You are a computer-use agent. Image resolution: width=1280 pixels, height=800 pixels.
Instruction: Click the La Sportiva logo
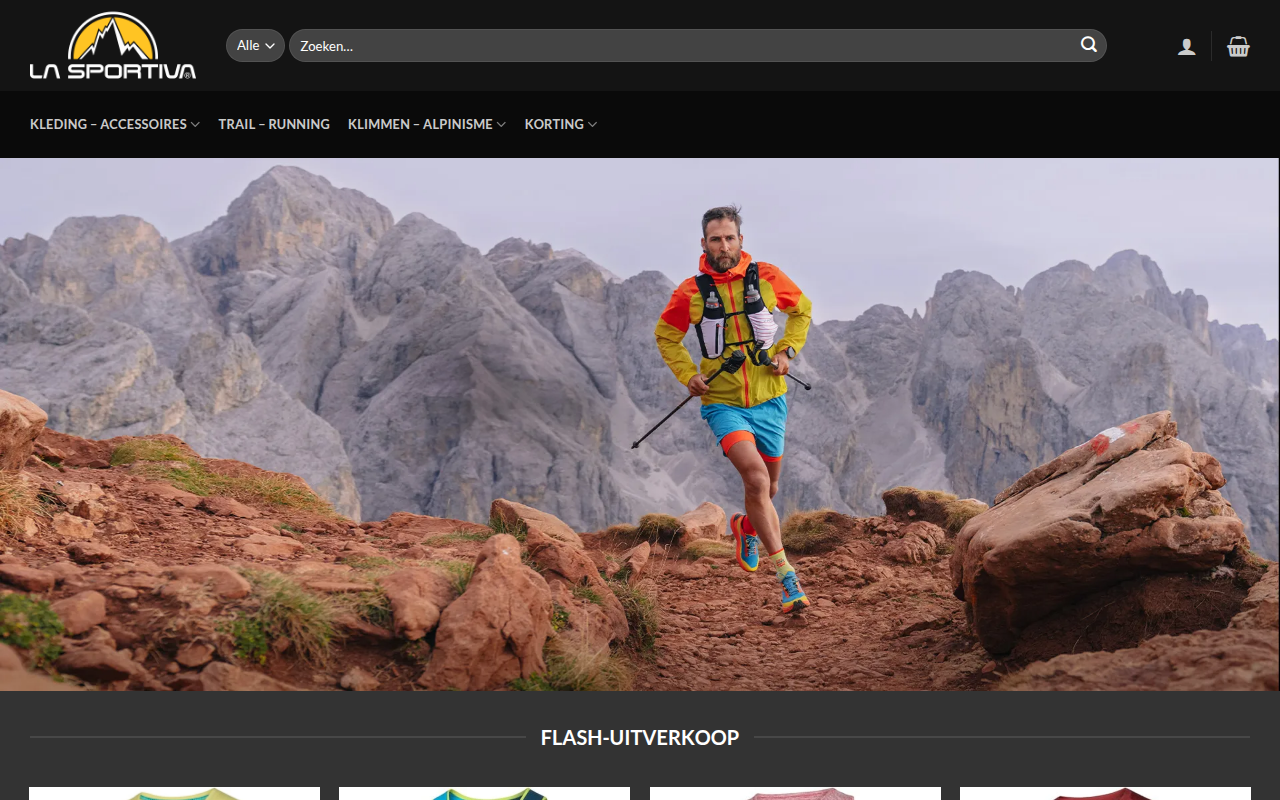[x=113, y=46]
